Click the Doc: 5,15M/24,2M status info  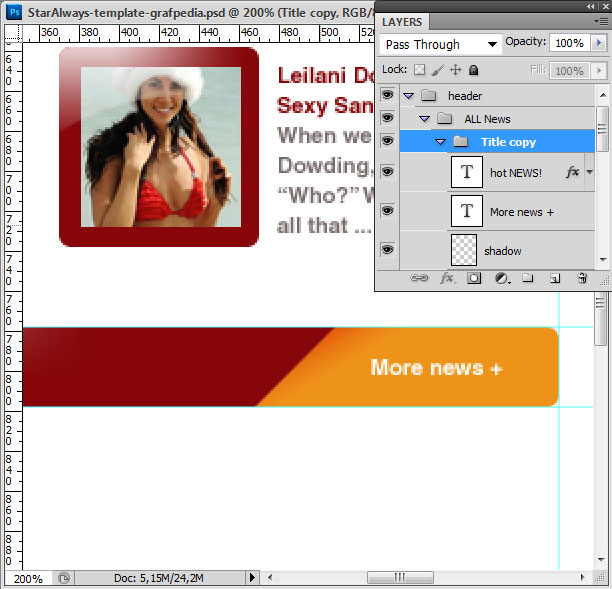click(x=159, y=578)
